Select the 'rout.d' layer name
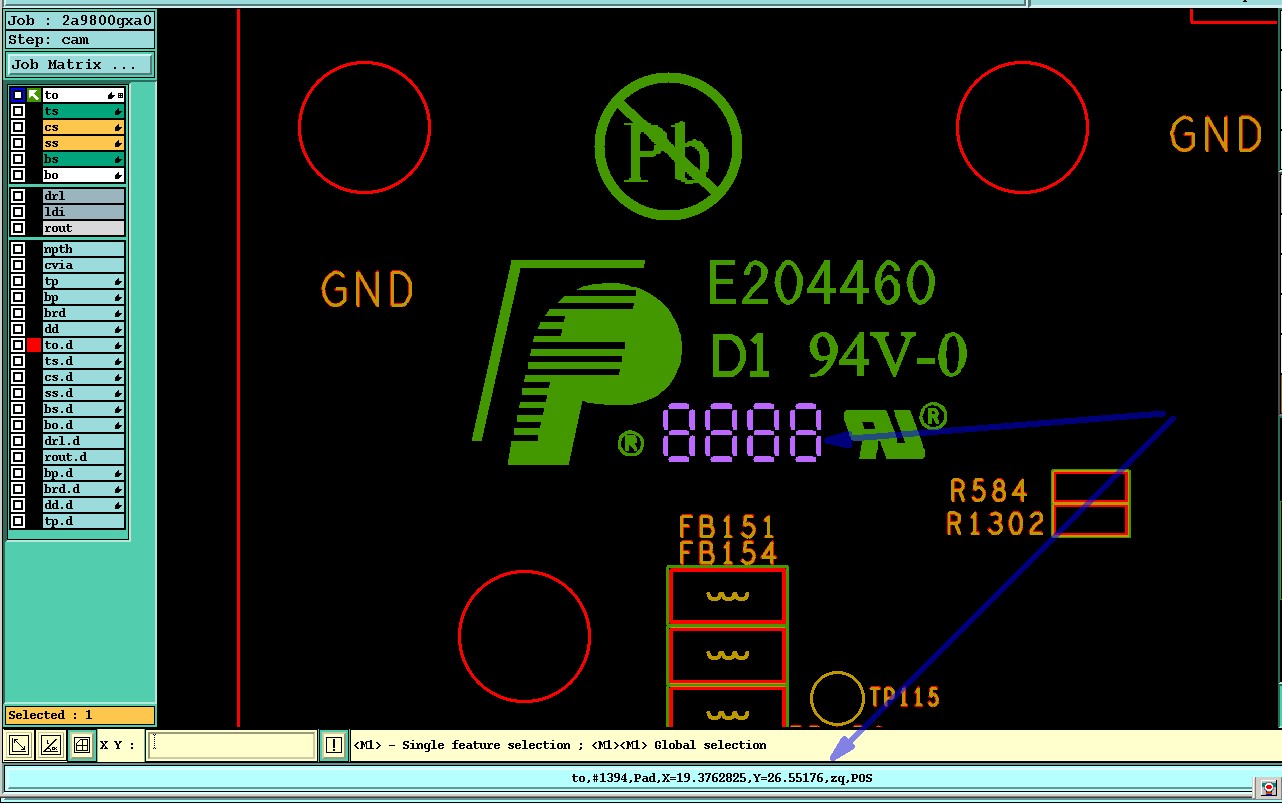The height and width of the screenshot is (804, 1282). point(83,457)
